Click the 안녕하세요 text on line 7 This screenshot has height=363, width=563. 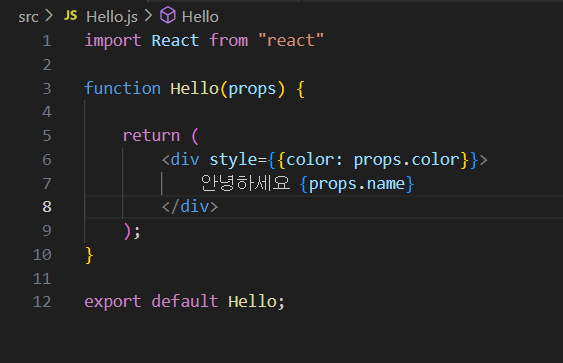pos(245,183)
